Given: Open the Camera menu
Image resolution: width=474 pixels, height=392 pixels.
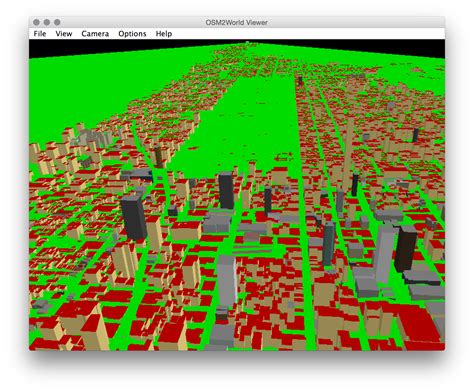Looking at the screenshot, I should pyautogui.click(x=95, y=34).
